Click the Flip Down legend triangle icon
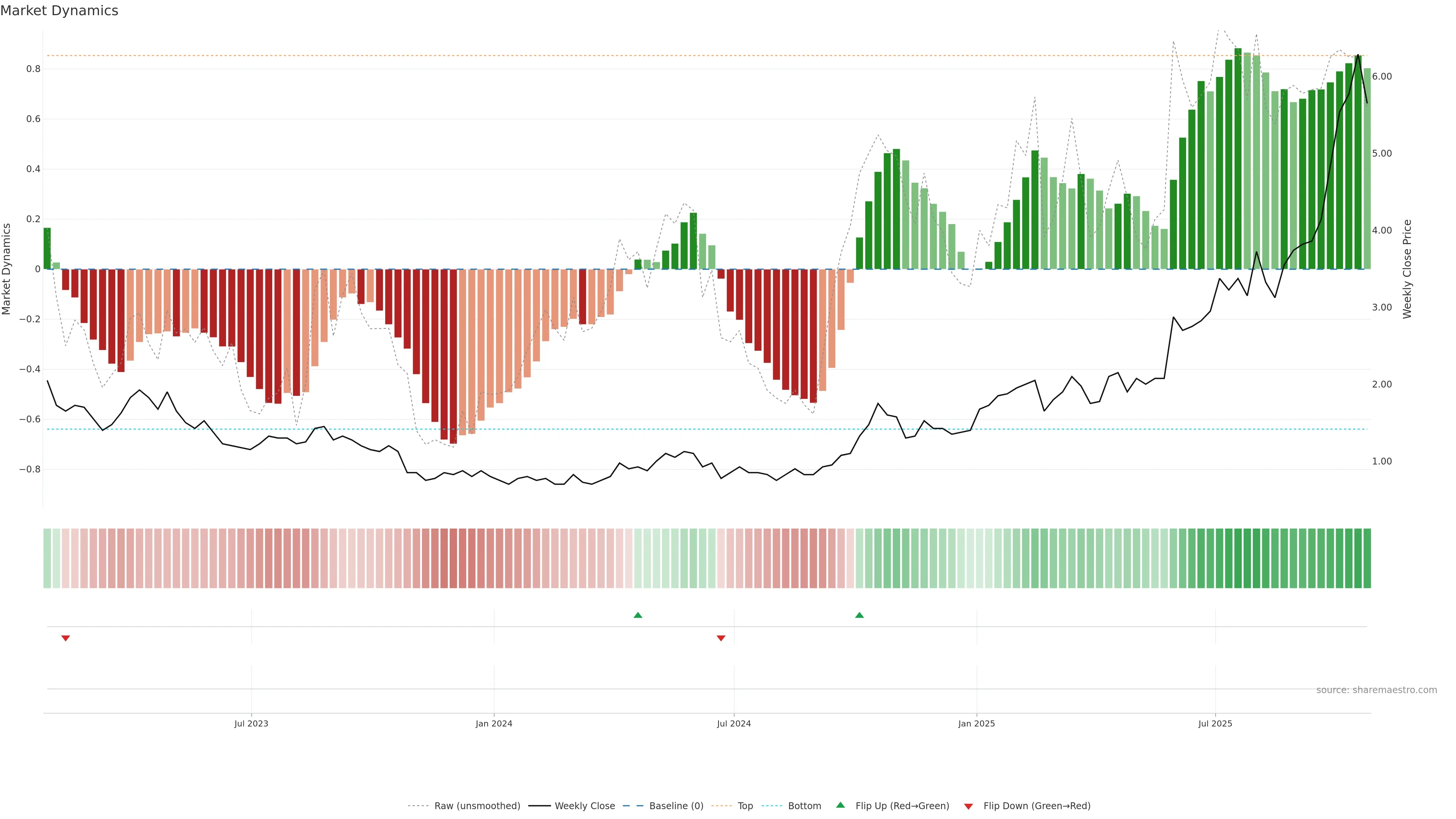 click(x=968, y=806)
